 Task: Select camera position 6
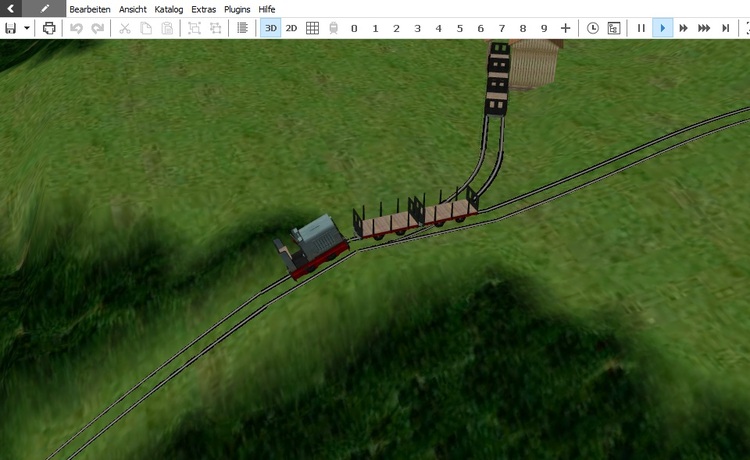[x=481, y=29]
